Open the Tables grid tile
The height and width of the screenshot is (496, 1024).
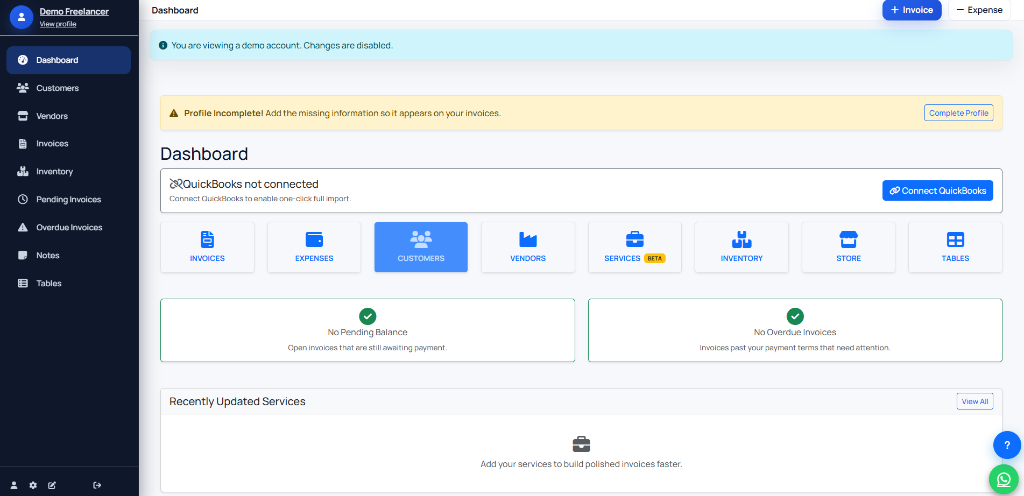(955, 247)
